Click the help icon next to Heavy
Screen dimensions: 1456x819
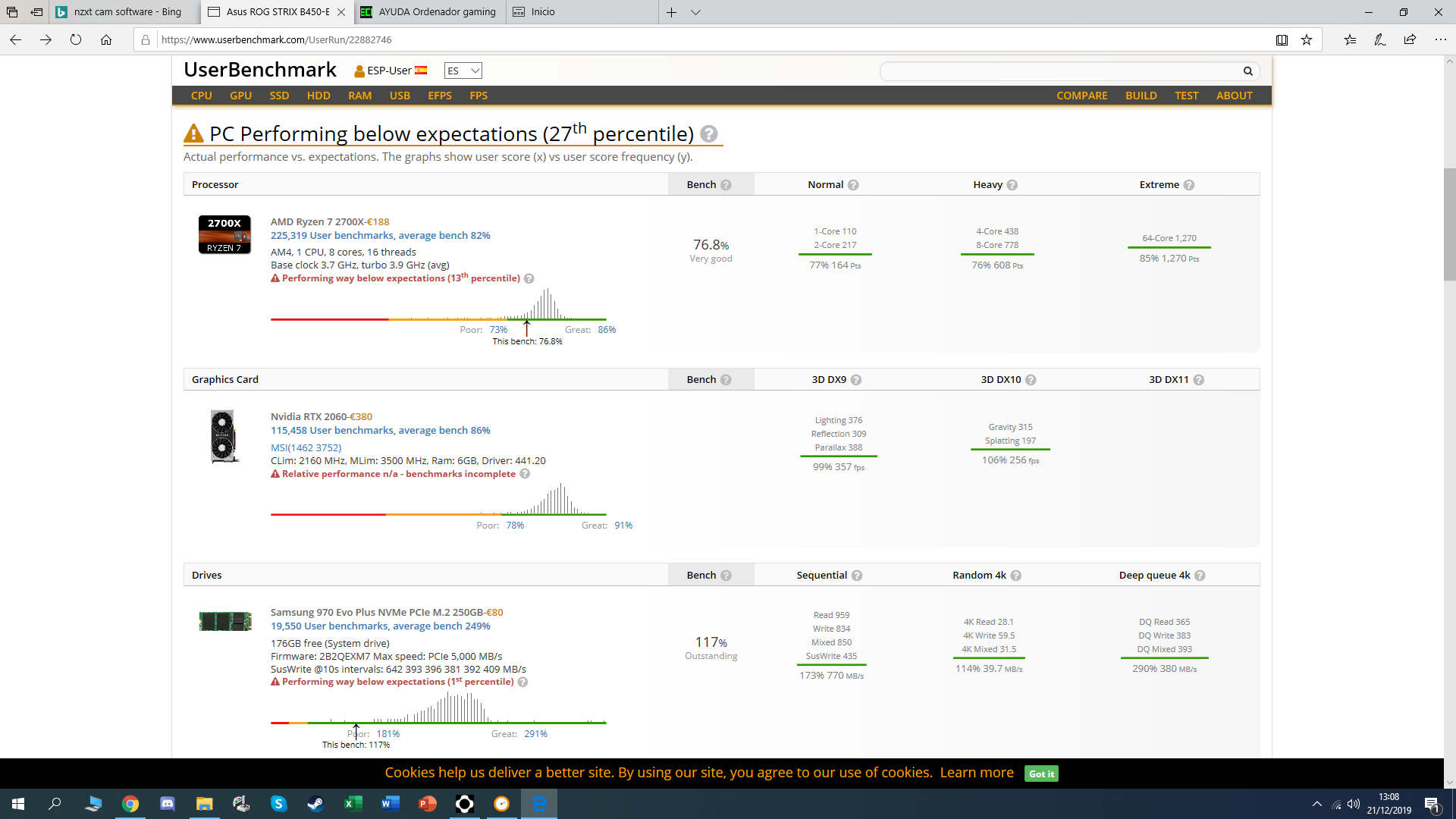click(x=1012, y=185)
